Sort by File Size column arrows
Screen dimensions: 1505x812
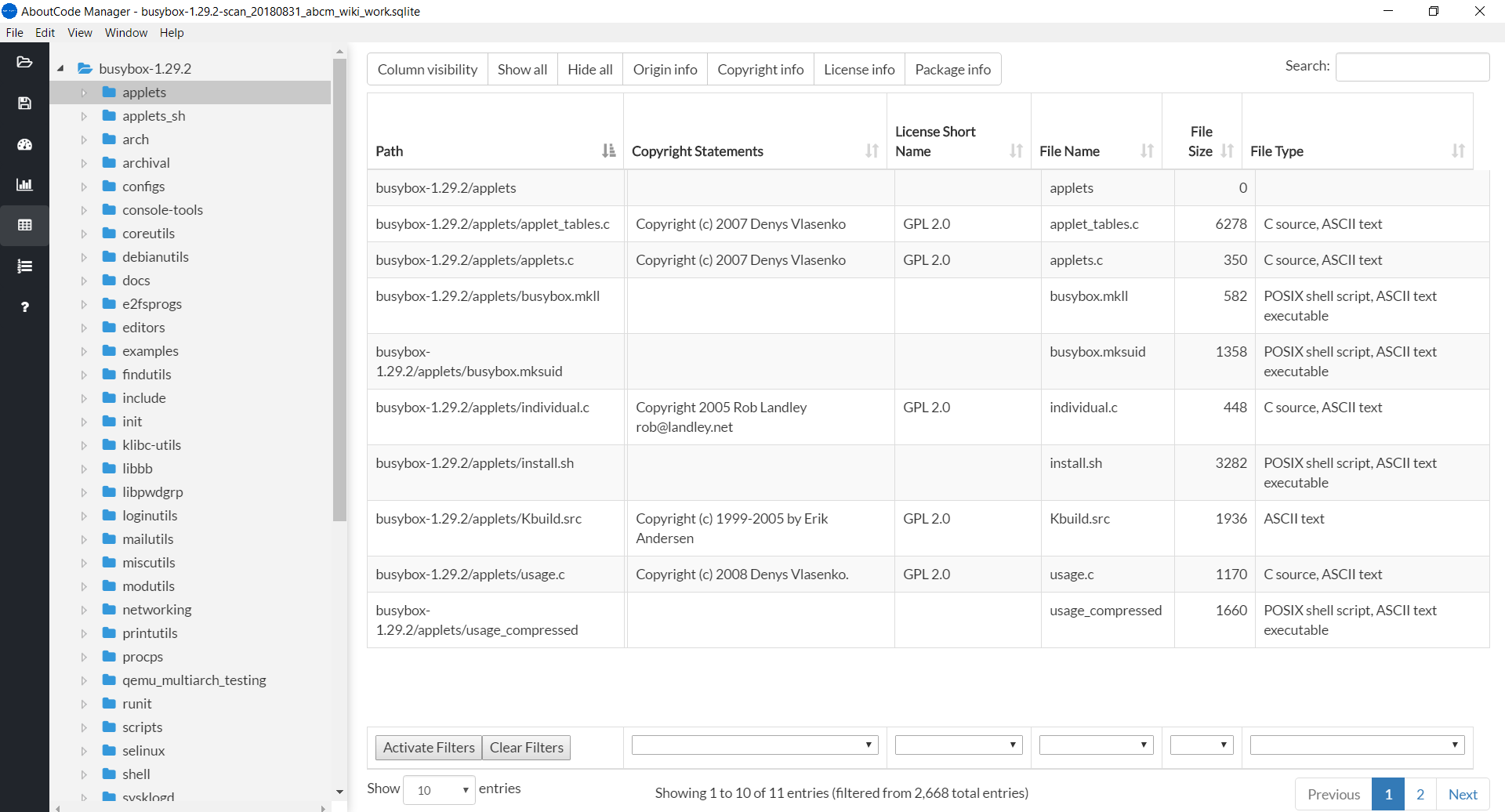coord(1227,150)
